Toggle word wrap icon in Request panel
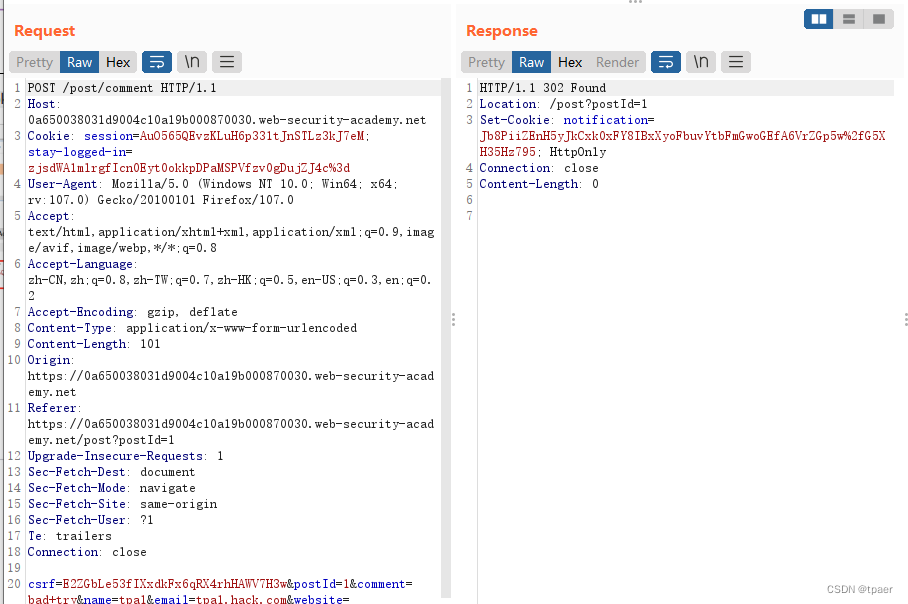908x604 pixels. click(157, 62)
